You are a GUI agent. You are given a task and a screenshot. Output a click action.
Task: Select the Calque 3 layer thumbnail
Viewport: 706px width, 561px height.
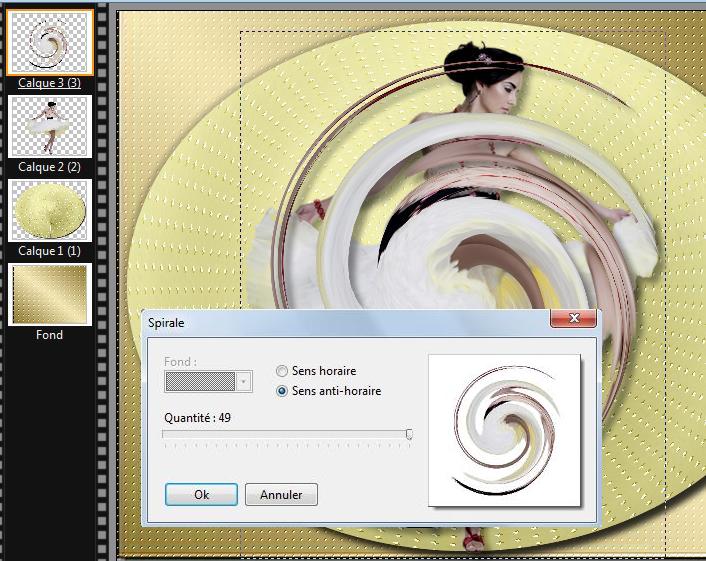point(50,43)
